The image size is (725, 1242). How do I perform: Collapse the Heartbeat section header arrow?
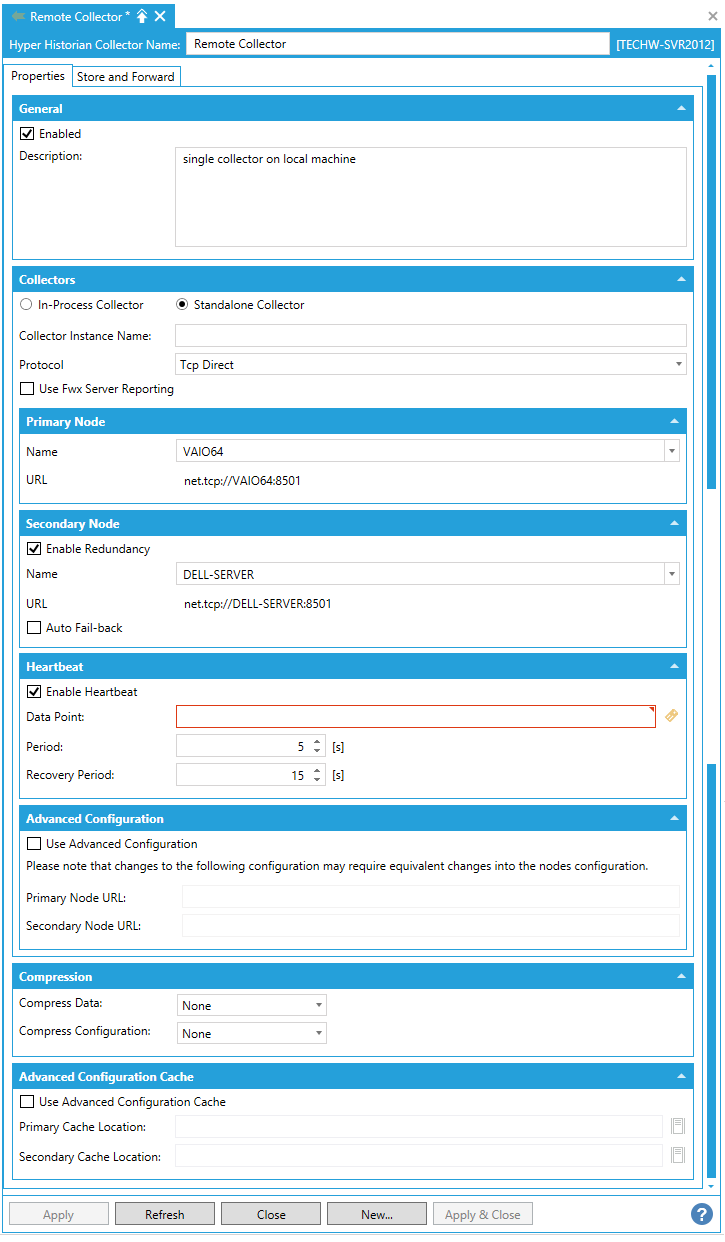pos(674,666)
